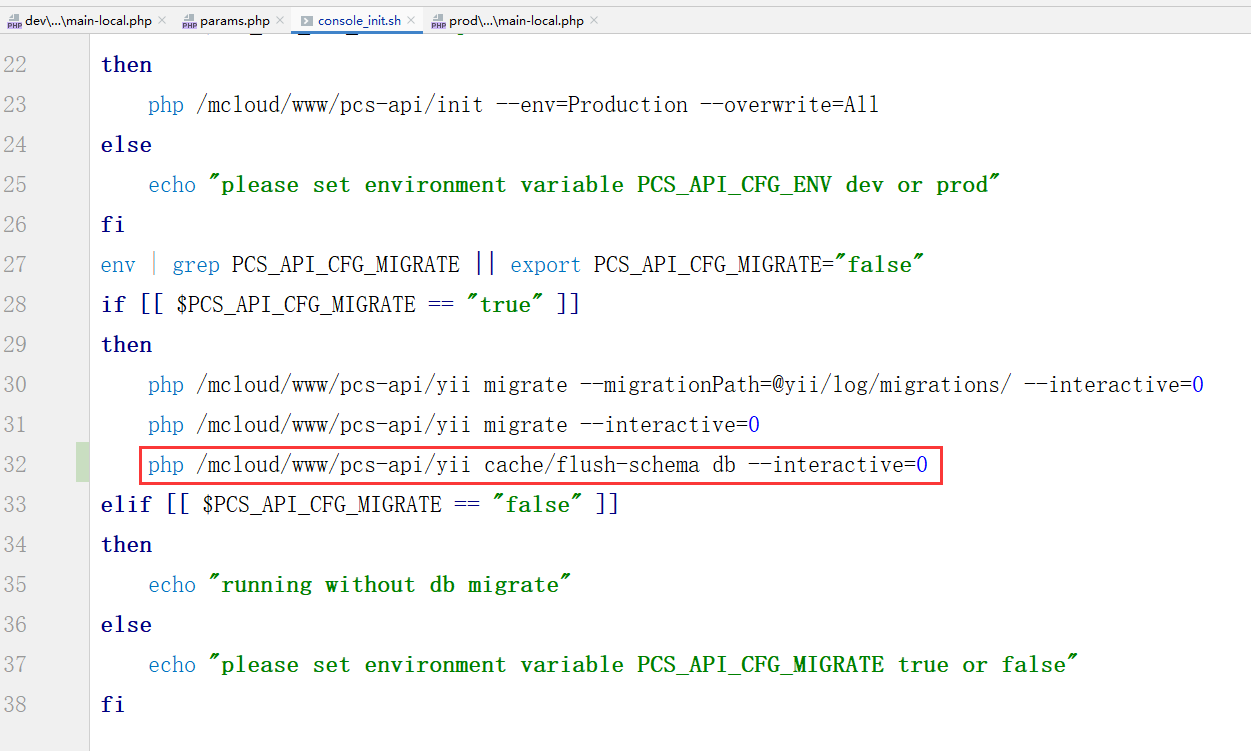The width and height of the screenshot is (1251, 751).
Task: Close the prod main-local.php tab
Action: tap(594, 20)
